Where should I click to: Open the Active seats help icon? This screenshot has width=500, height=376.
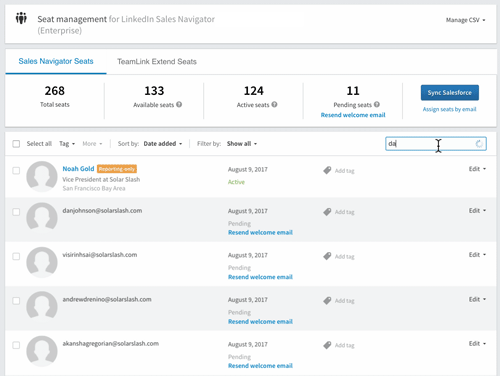[x=274, y=104]
